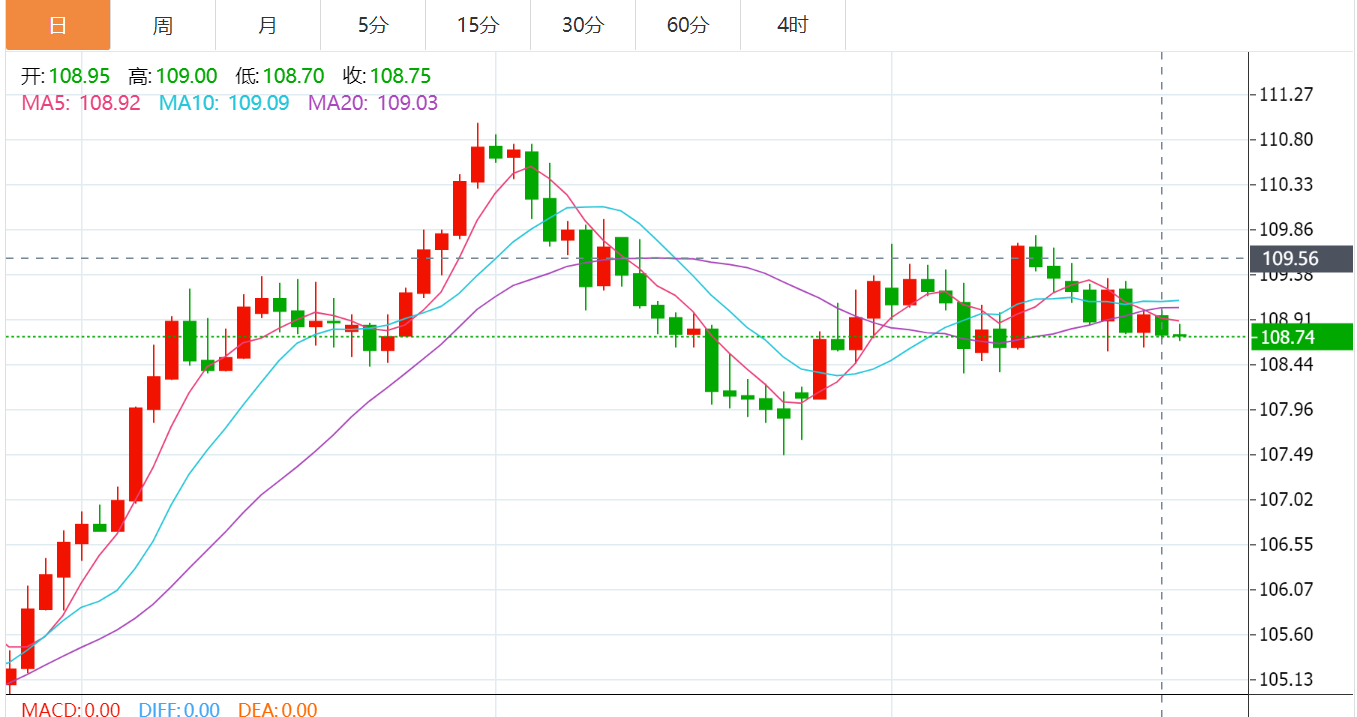Viewport: 1357px width, 717px height.
Task: Click the 108.44 price axis label
Action: coord(1286,365)
